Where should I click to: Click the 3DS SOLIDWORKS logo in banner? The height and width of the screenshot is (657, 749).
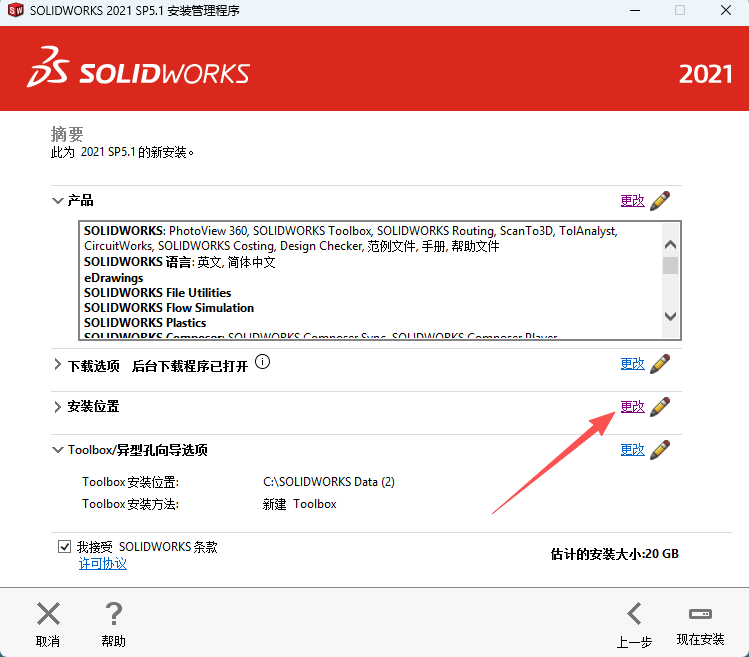coord(138,67)
